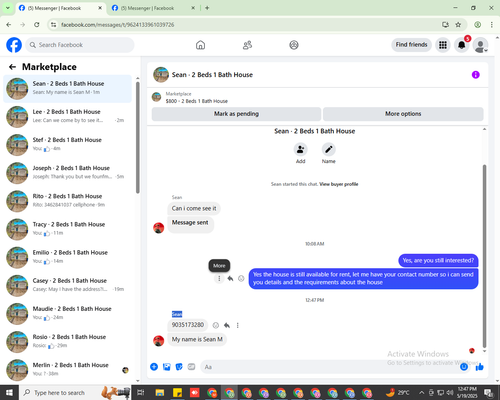Screen dimensions: 500x400
Task: Choose a sticker in the composer
Action: point(179,367)
